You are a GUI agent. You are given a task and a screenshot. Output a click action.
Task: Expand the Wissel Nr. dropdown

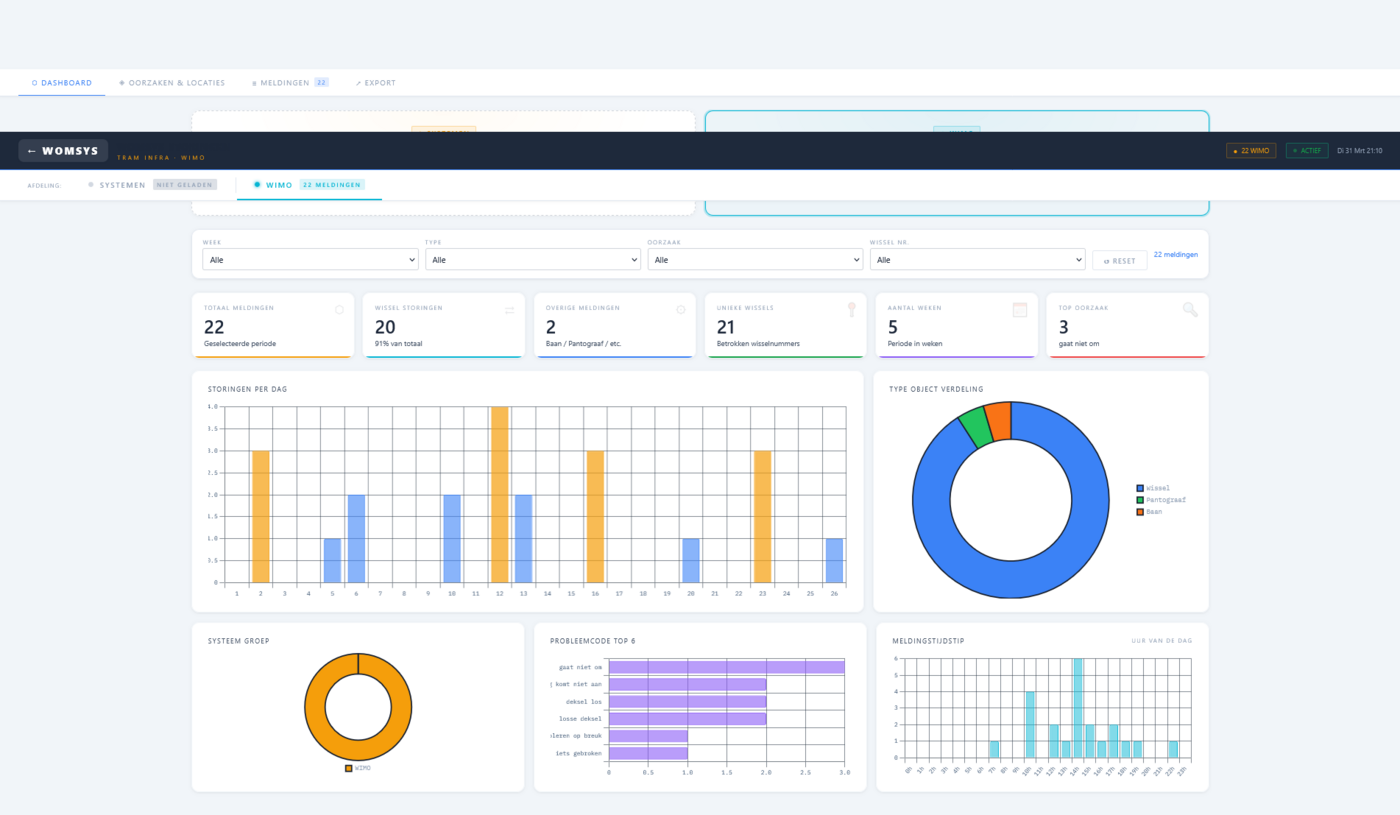coord(977,259)
